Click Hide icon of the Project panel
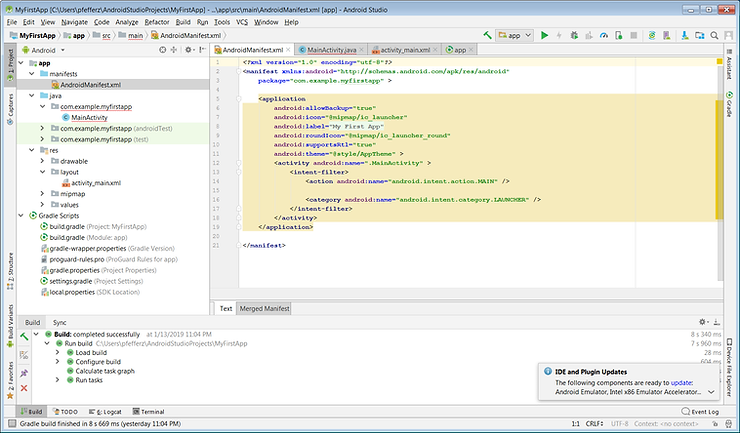 (202, 50)
